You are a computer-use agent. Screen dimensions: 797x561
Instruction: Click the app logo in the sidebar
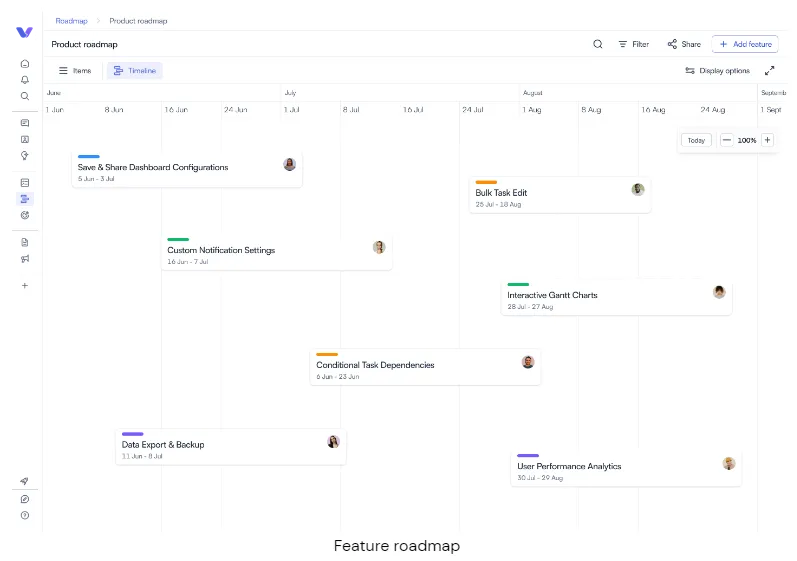click(24, 33)
